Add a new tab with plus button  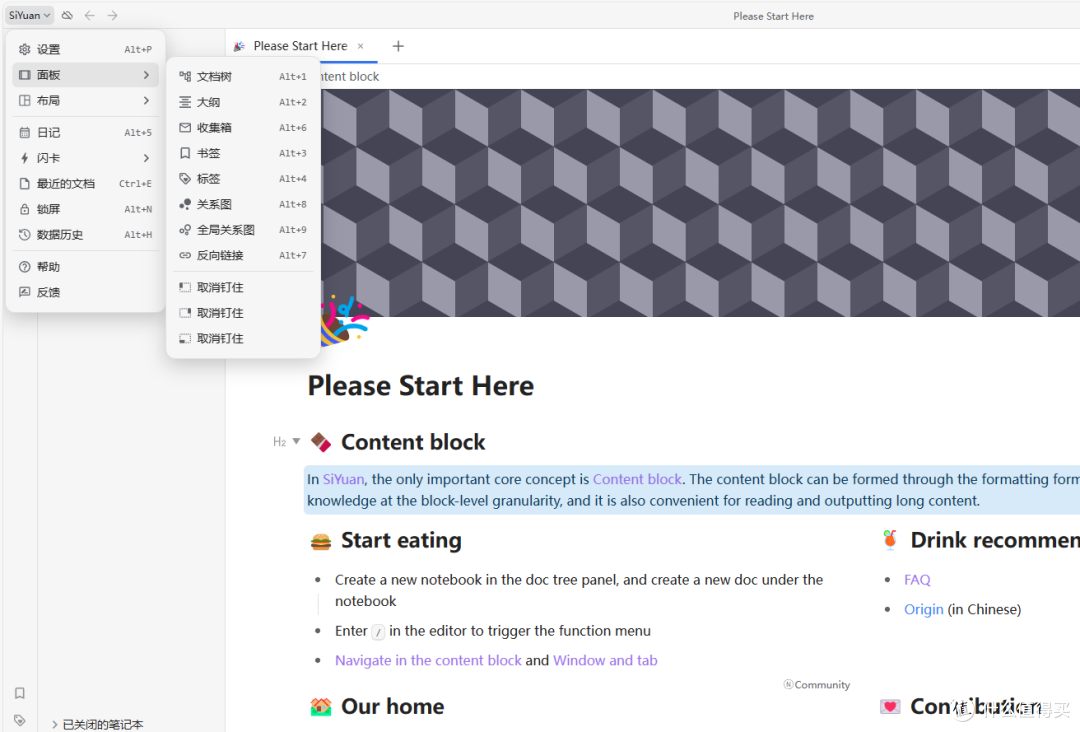pos(398,46)
